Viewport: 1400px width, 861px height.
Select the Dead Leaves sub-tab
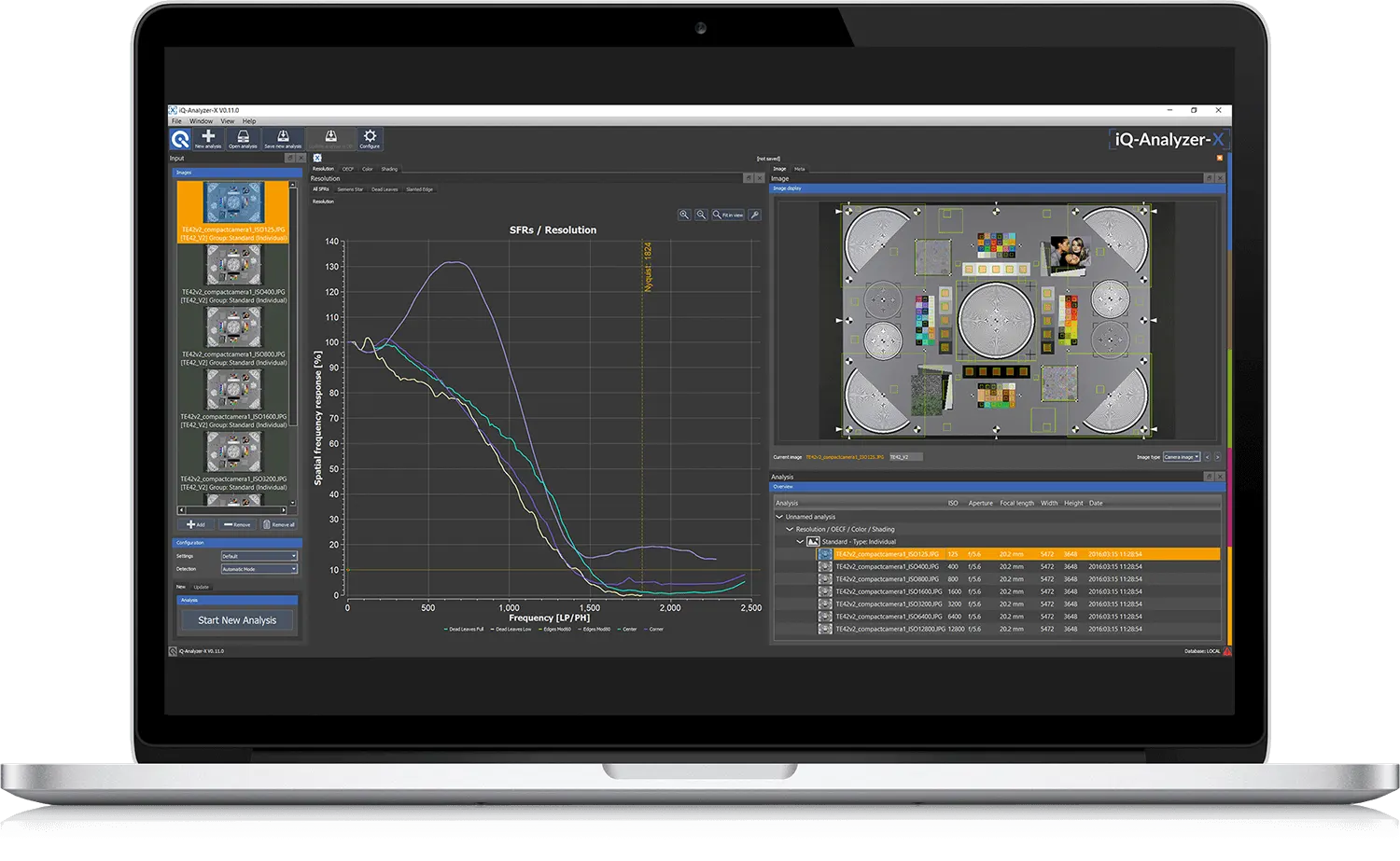coord(385,189)
